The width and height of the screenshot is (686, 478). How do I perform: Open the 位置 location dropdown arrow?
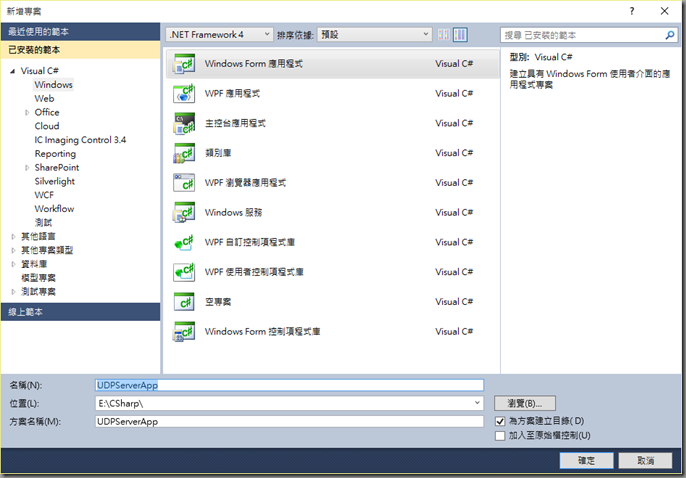click(x=477, y=403)
